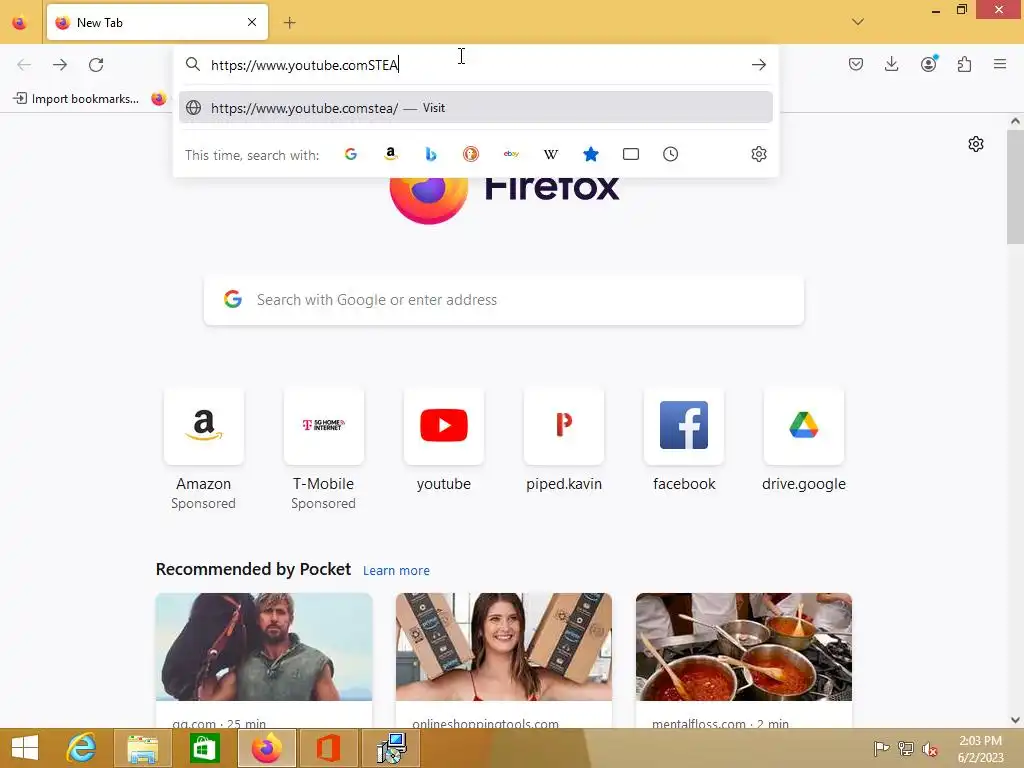Click the page vertical scrollbar thumb
Screen dimensions: 1024x768
click(x=1015, y=187)
